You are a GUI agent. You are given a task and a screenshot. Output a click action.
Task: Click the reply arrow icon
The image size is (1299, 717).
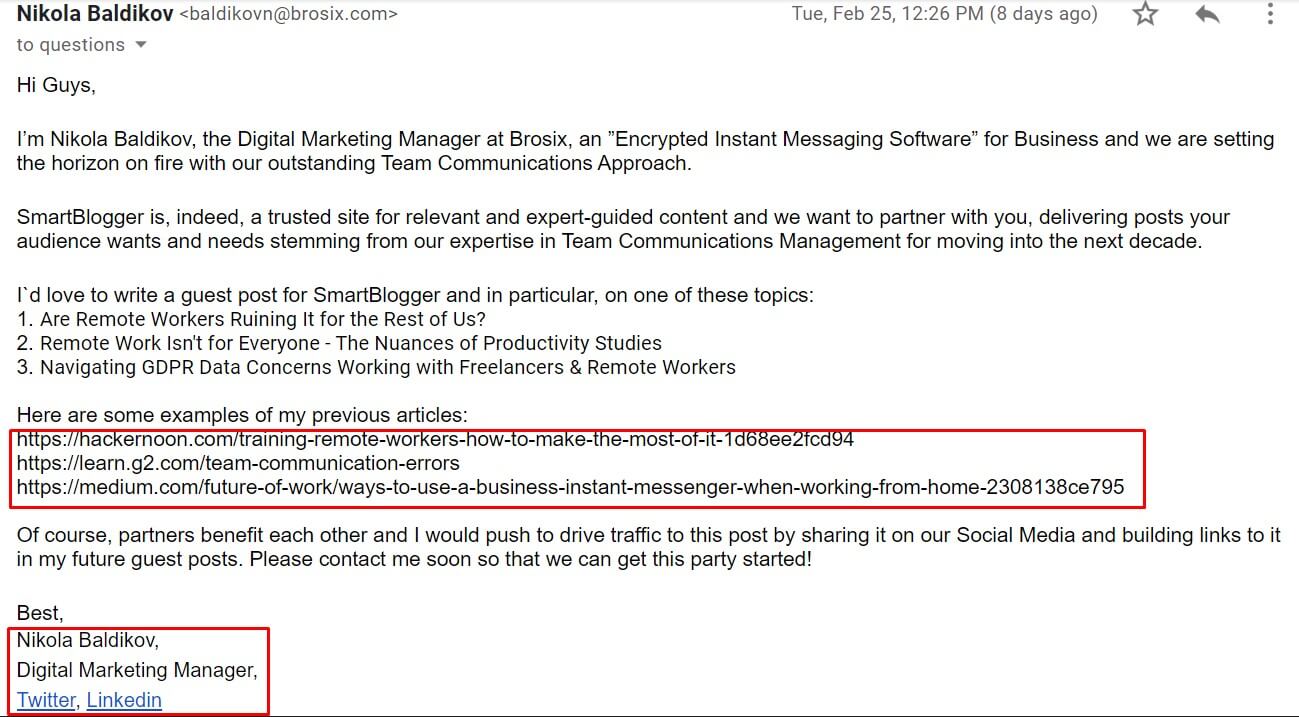tap(1207, 14)
